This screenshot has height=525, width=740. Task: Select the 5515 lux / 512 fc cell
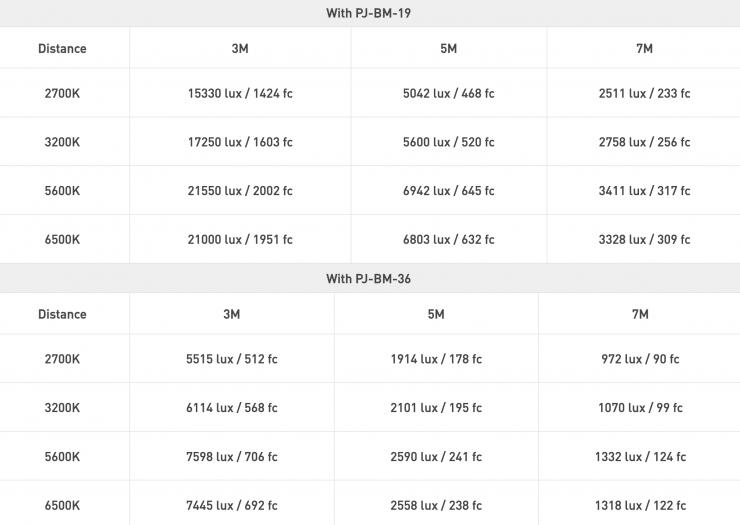[x=231, y=359]
